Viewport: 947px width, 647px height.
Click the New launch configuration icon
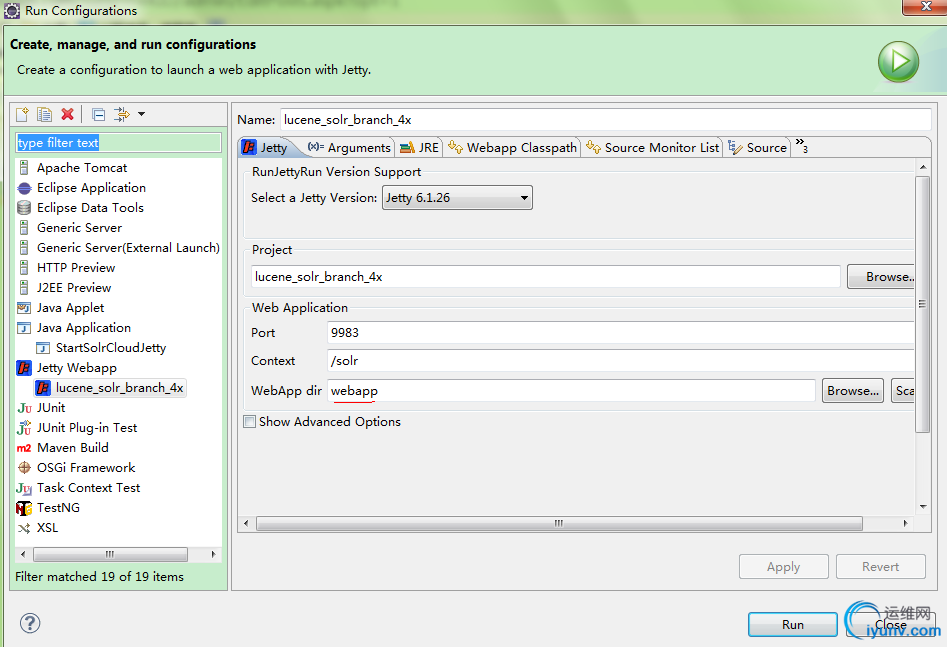point(22,114)
